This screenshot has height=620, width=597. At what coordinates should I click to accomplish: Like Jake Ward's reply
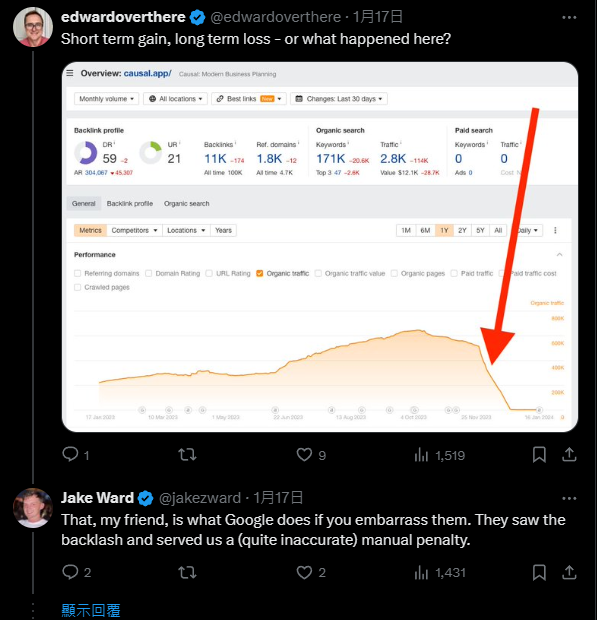(x=304, y=572)
